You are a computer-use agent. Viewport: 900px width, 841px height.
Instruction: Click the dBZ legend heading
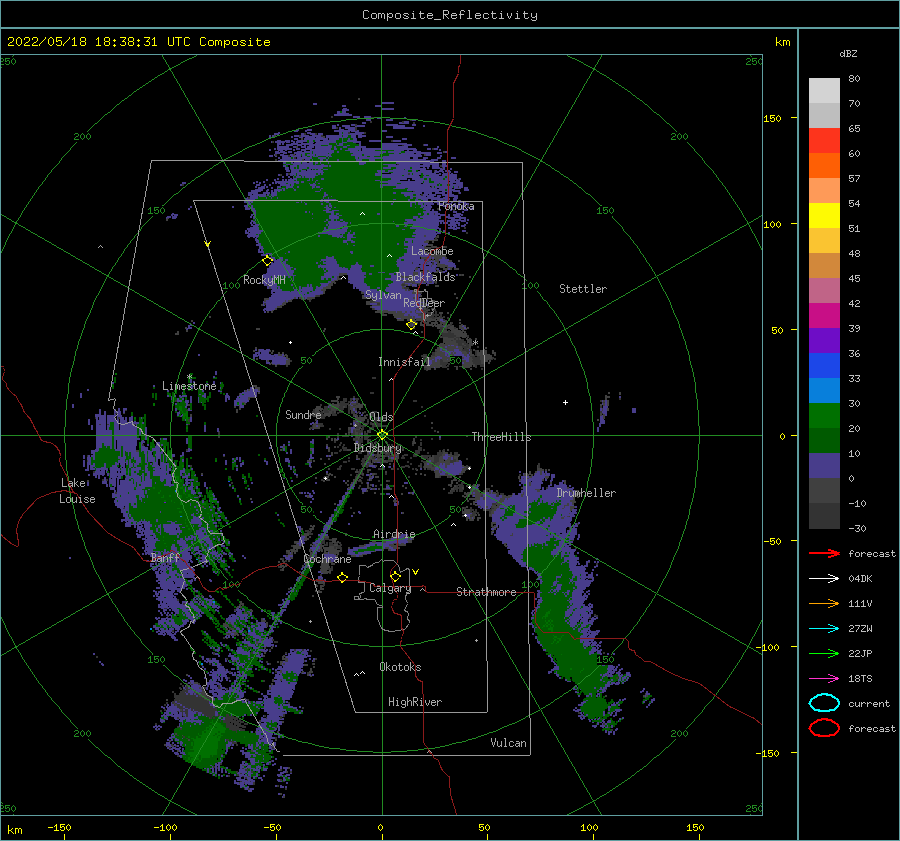pyautogui.click(x=848, y=53)
